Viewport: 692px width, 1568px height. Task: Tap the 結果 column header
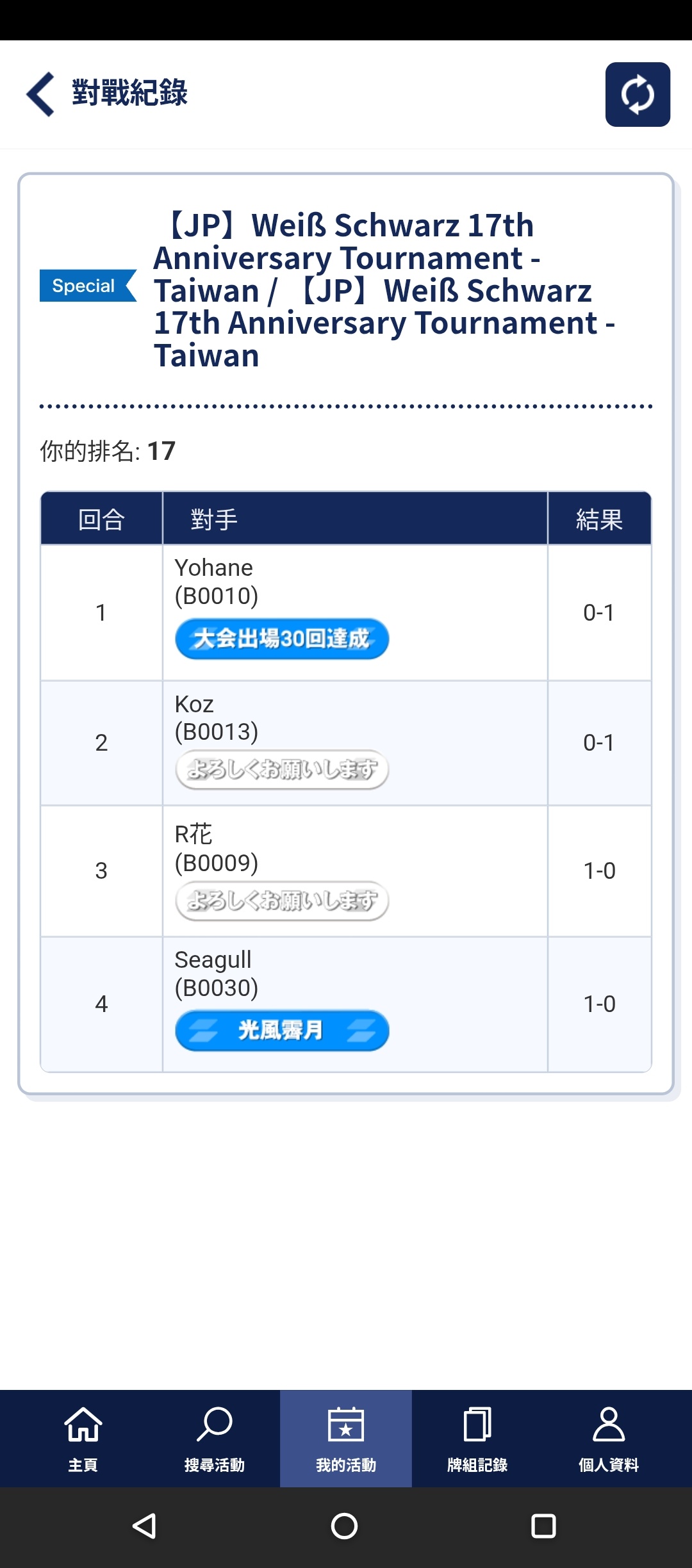599,519
